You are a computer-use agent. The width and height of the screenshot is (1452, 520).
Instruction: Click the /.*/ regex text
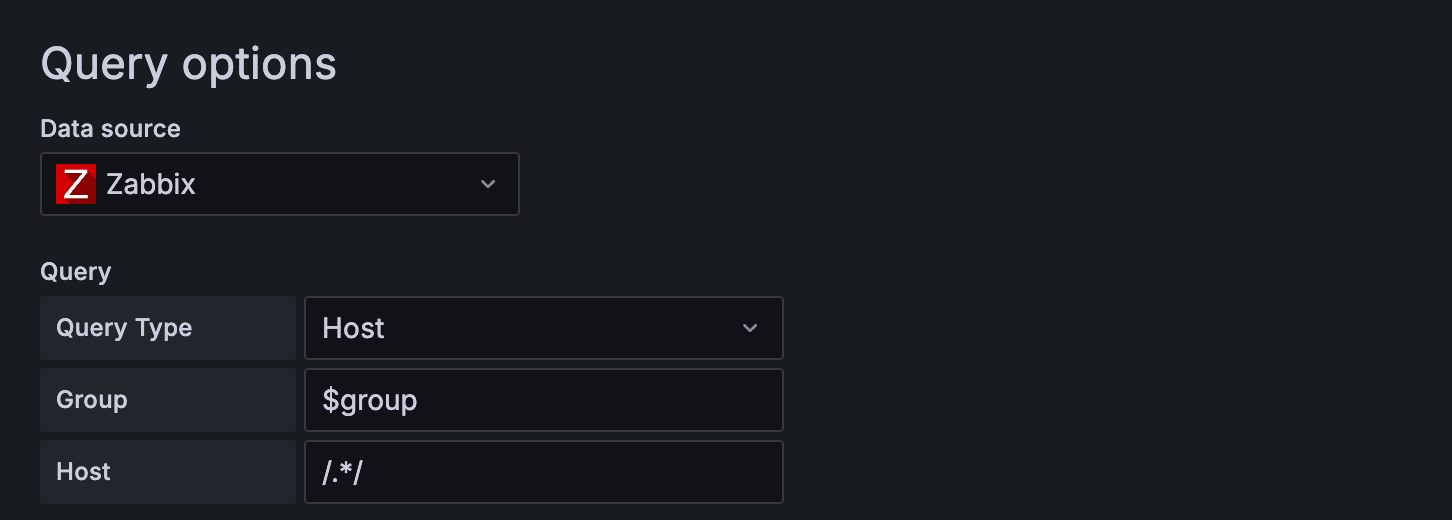(x=342, y=472)
